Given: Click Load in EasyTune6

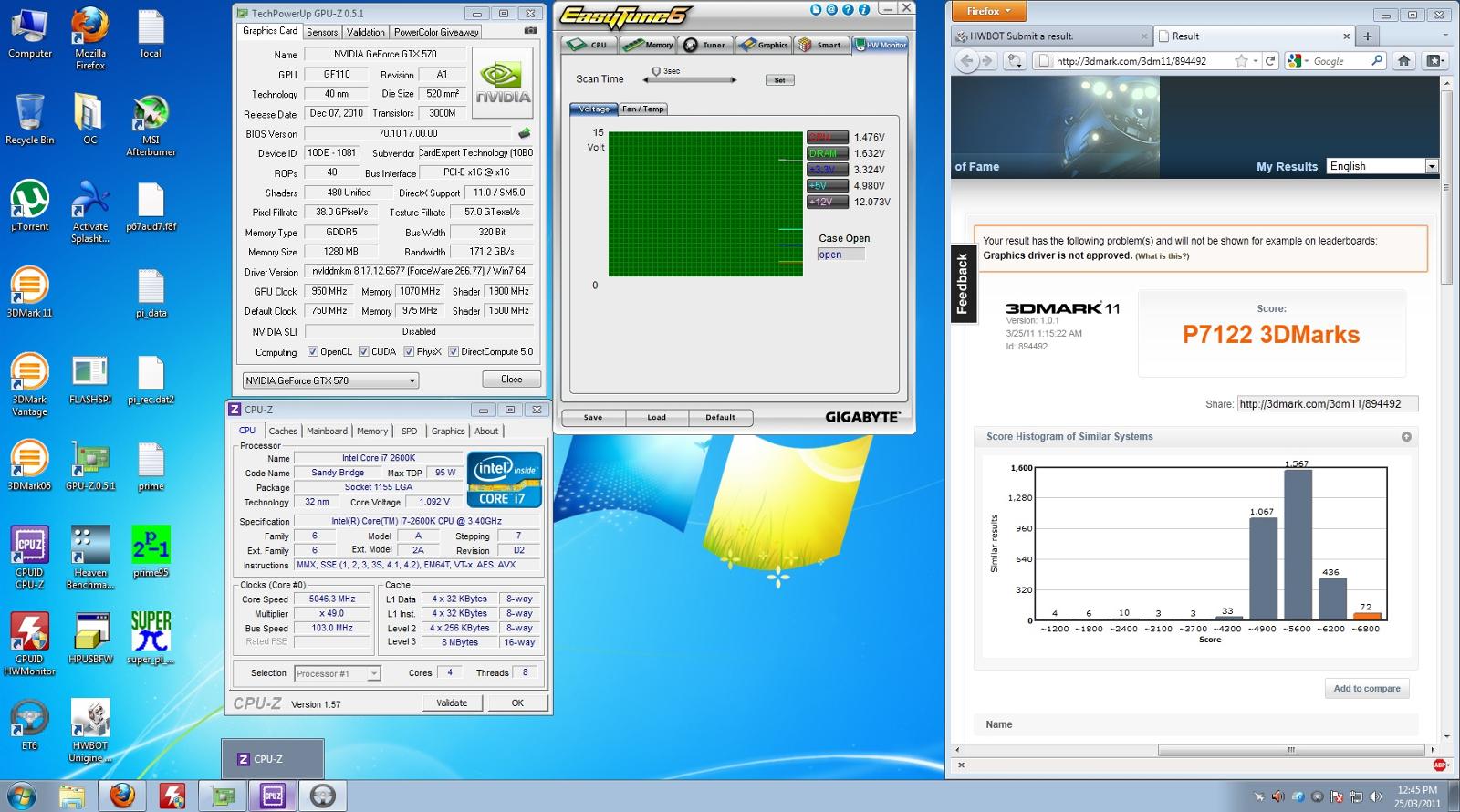Looking at the screenshot, I should point(657,417).
